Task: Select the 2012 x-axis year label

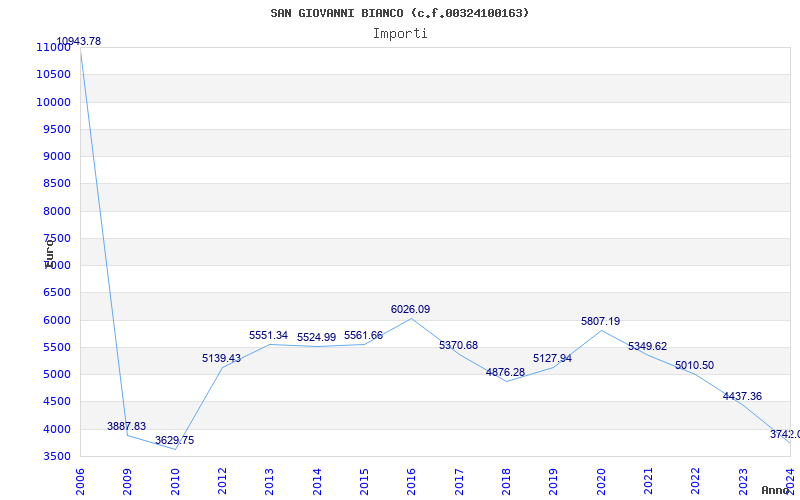Action: [222, 479]
